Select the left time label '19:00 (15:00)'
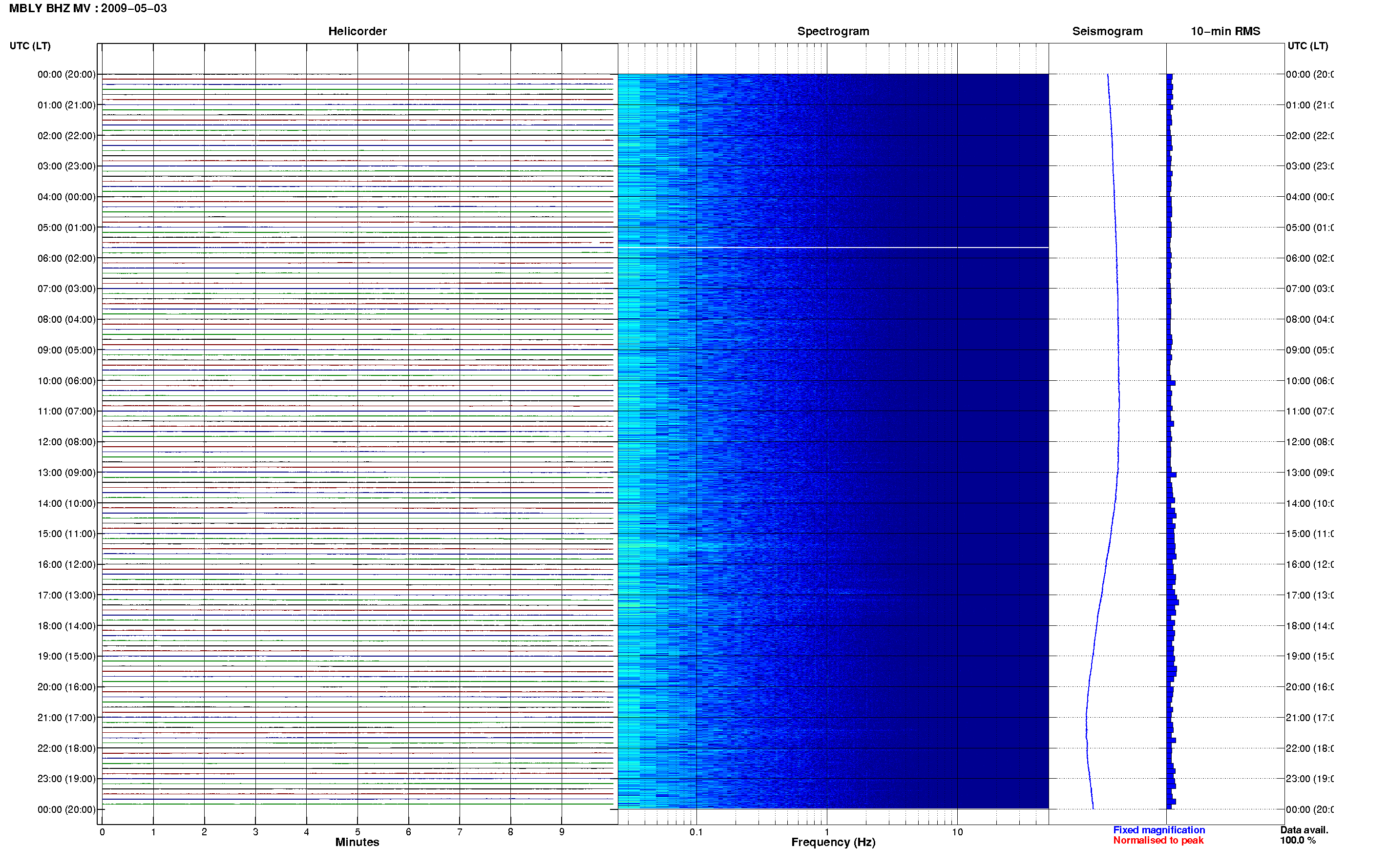This screenshot has height=868, width=1389. click(x=66, y=657)
